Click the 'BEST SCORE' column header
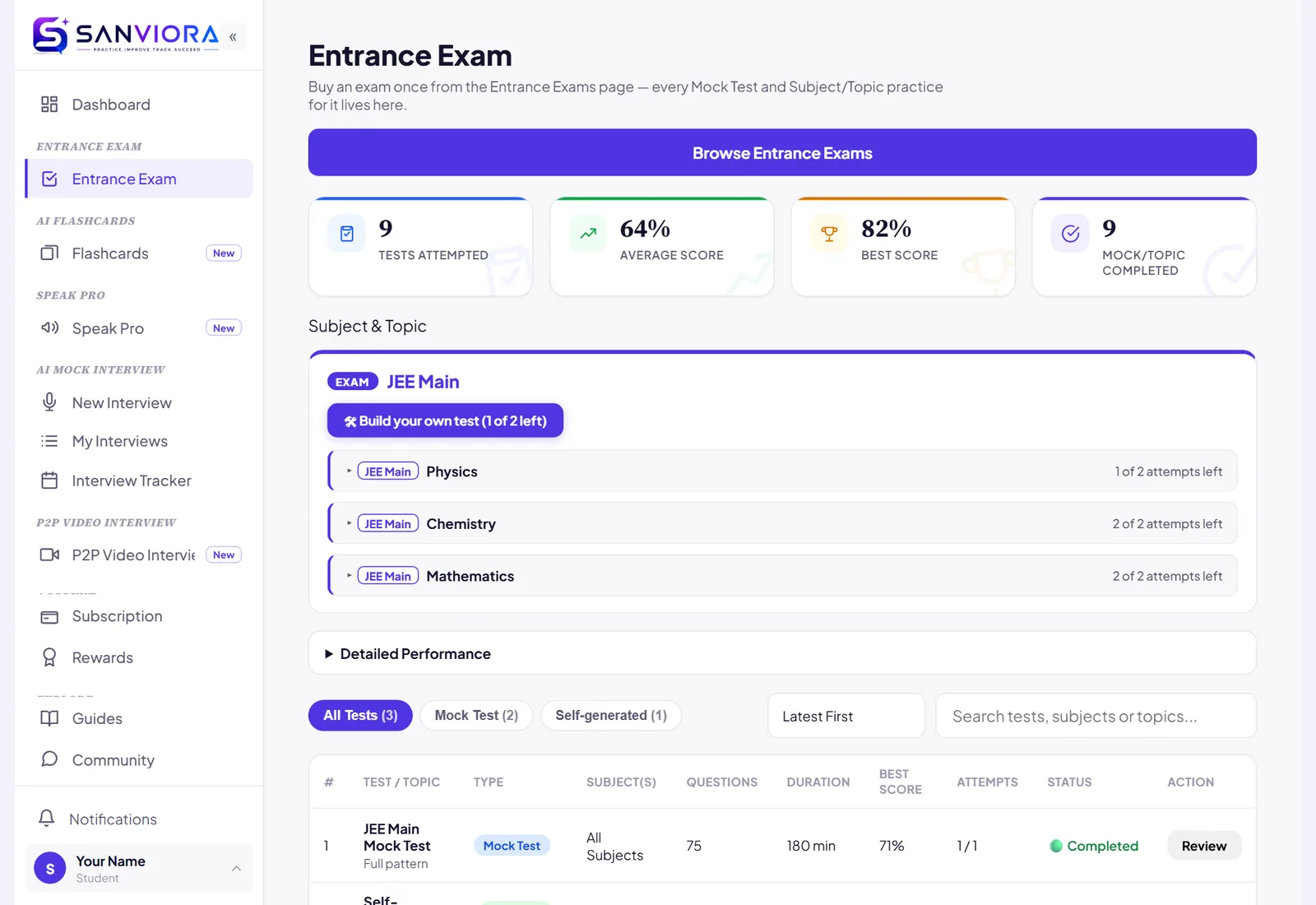Viewport: 1316px width, 905px height. [x=900, y=782]
